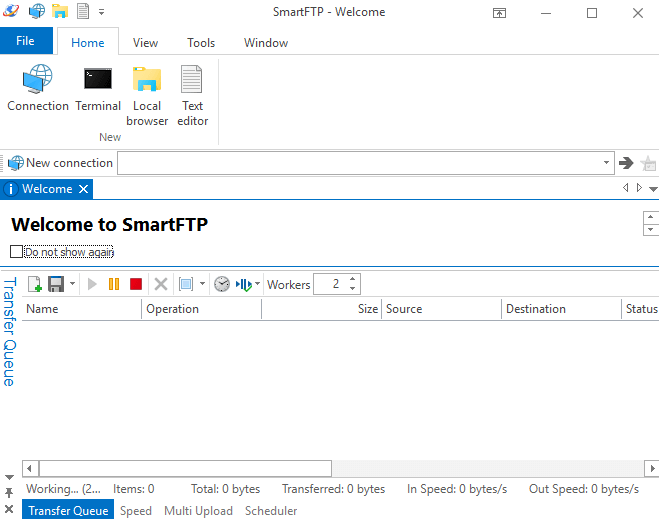Close the Welcome tab
Screen dimensions: 659x519
tap(84, 189)
